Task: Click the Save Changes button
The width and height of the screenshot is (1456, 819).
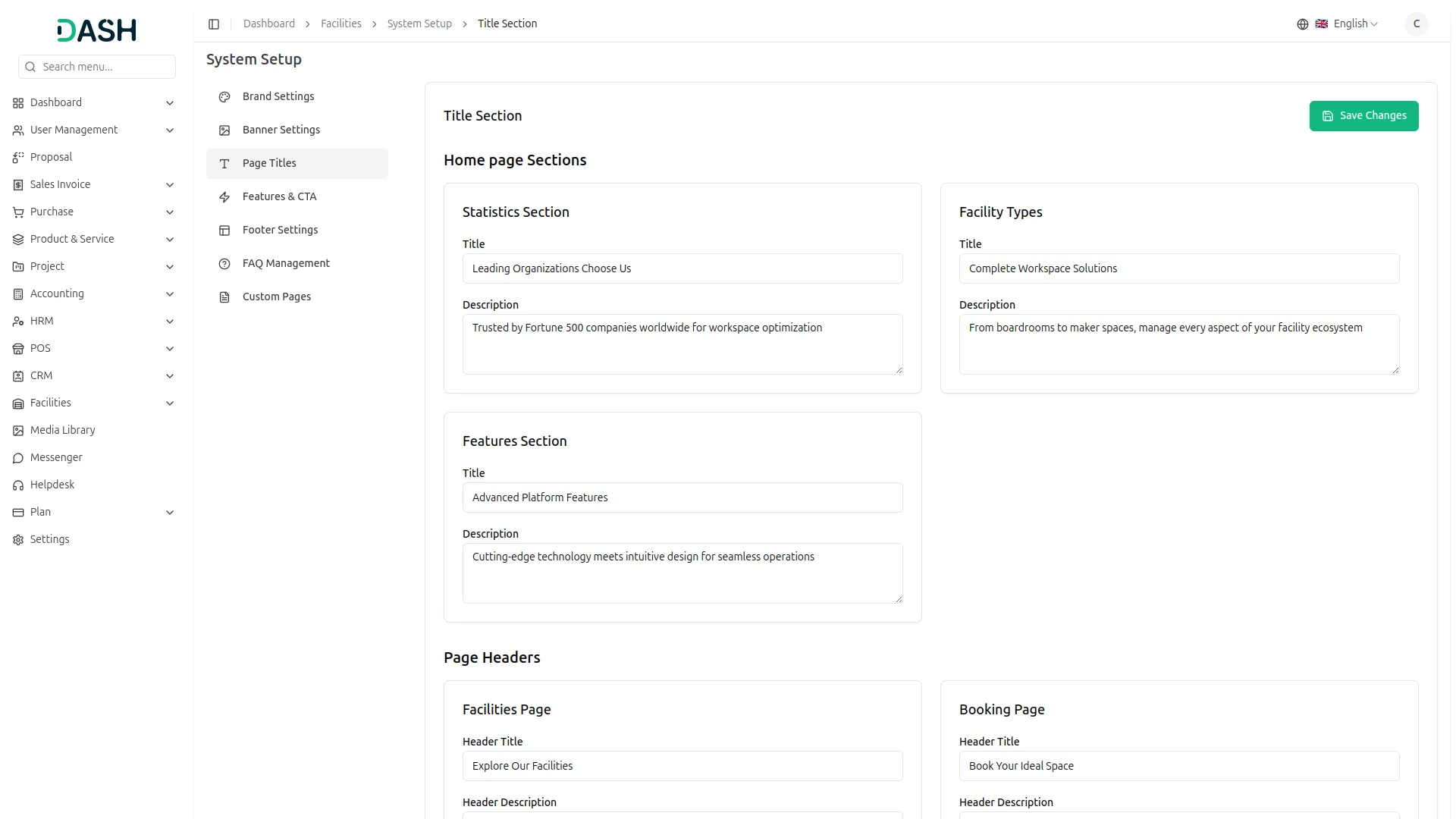Action: coord(1363,116)
